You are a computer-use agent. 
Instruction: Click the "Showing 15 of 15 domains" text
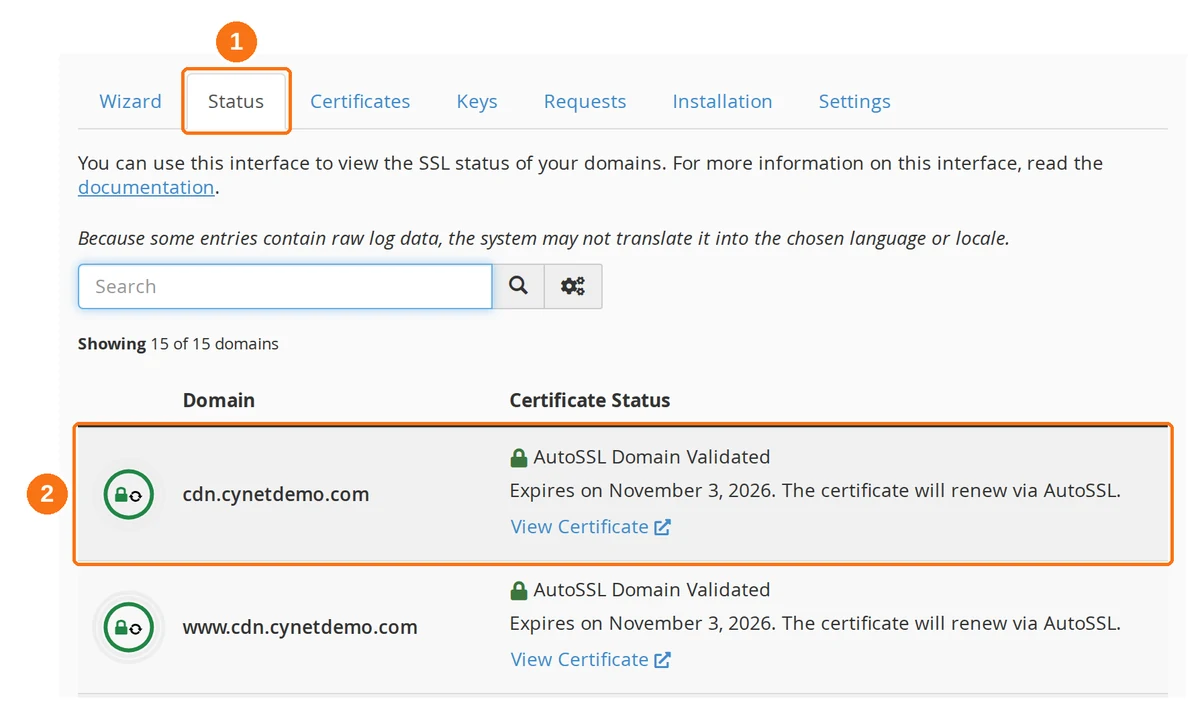(178, 343)
